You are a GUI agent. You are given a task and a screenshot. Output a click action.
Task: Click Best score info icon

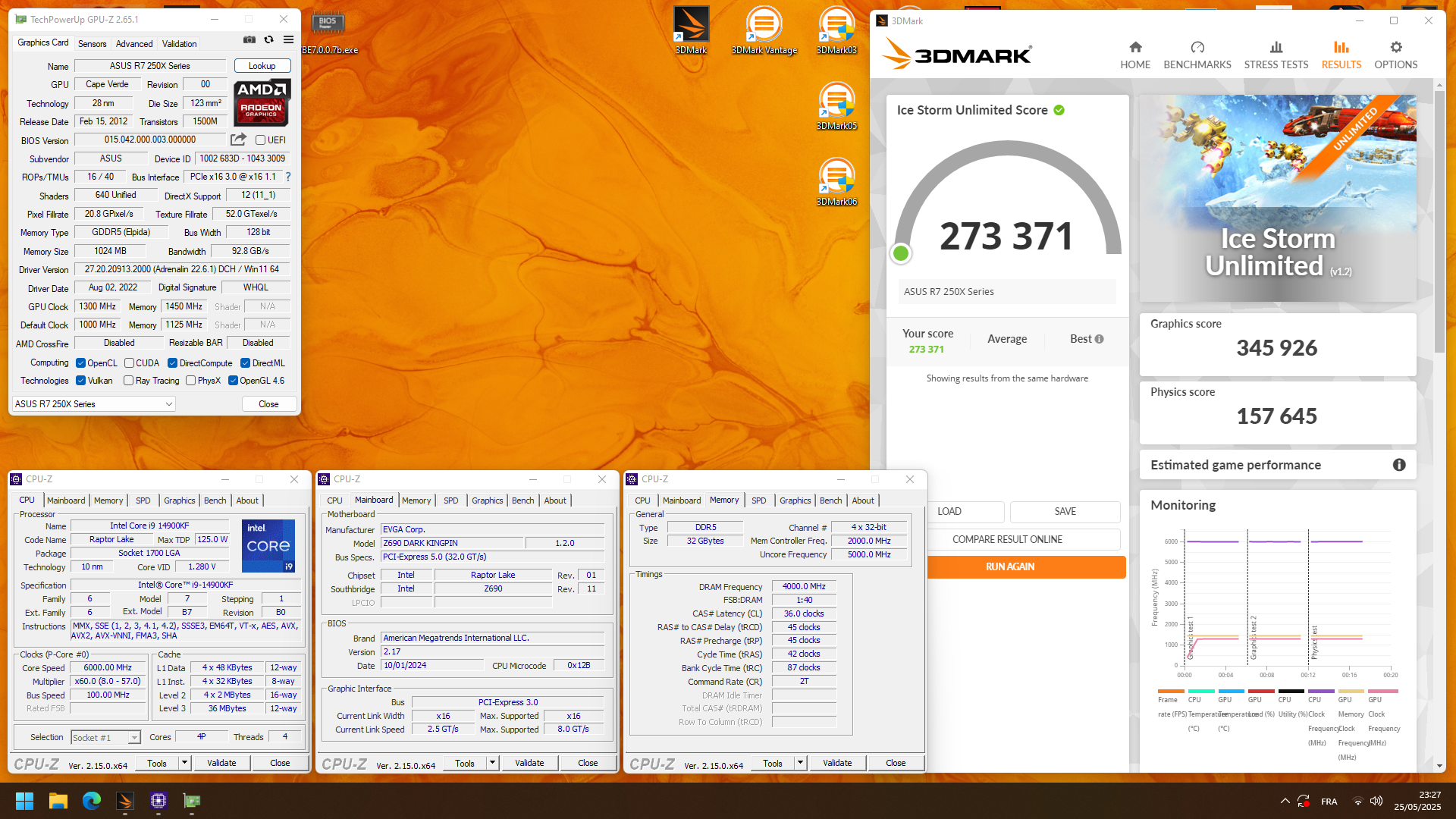(x=1099, y=339)
